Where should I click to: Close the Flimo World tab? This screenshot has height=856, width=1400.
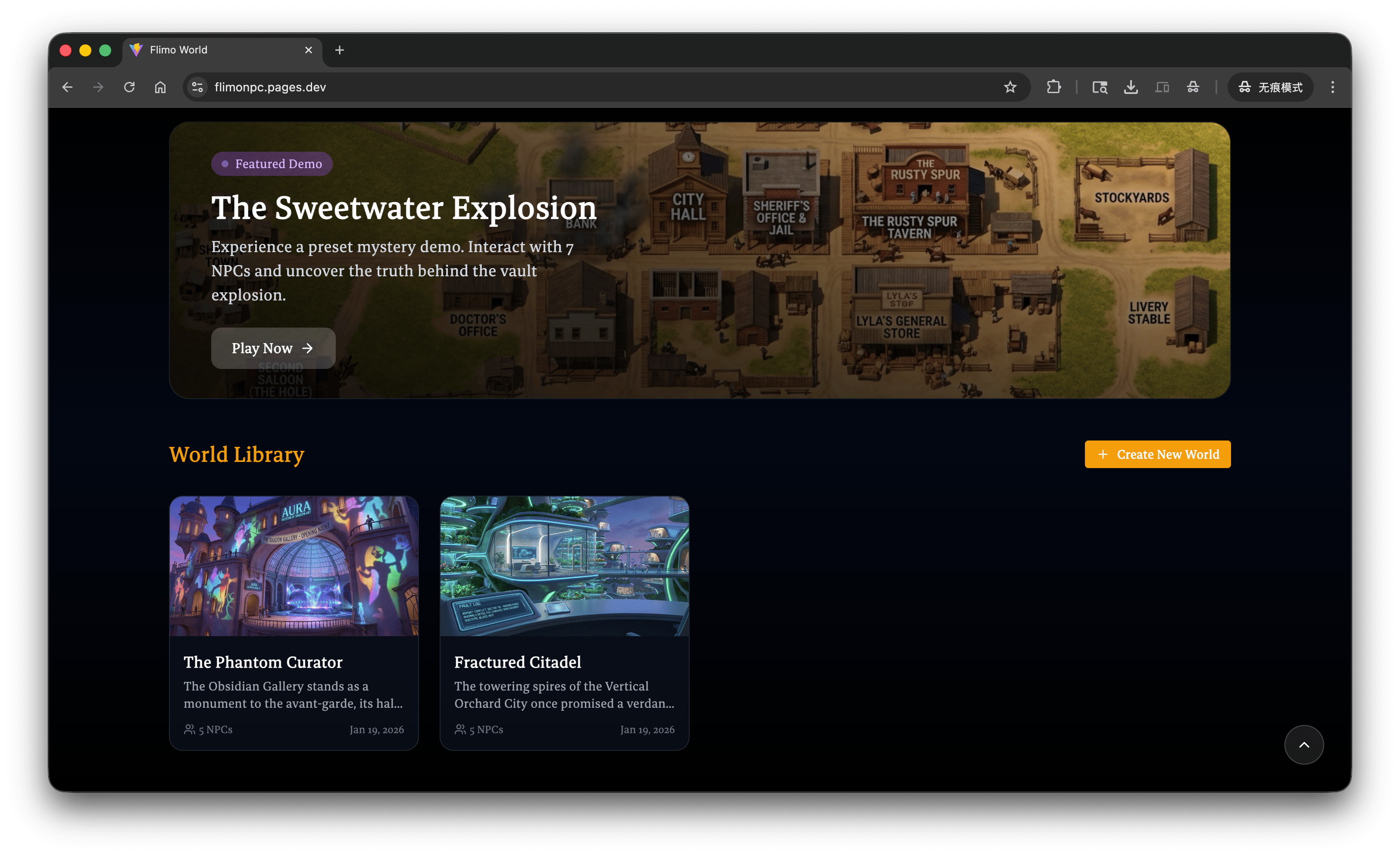click(309, 50)
